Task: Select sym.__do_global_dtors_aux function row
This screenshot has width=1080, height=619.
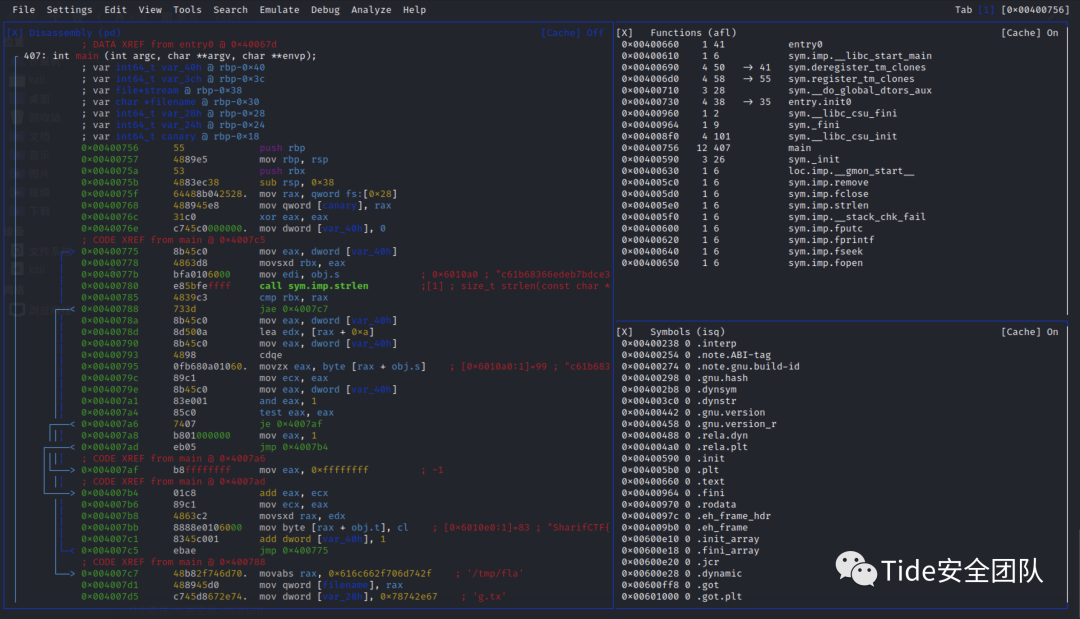Action: (776, 90)
